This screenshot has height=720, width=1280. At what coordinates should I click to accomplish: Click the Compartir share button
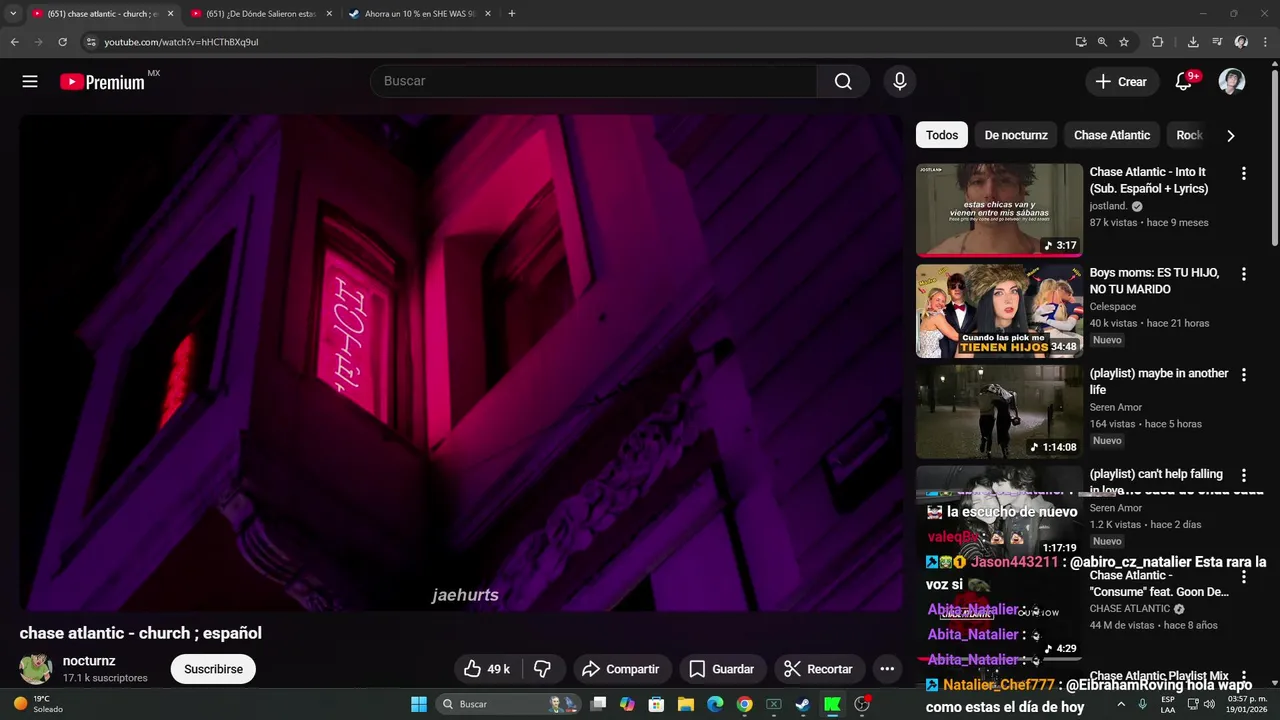[620, 669]
